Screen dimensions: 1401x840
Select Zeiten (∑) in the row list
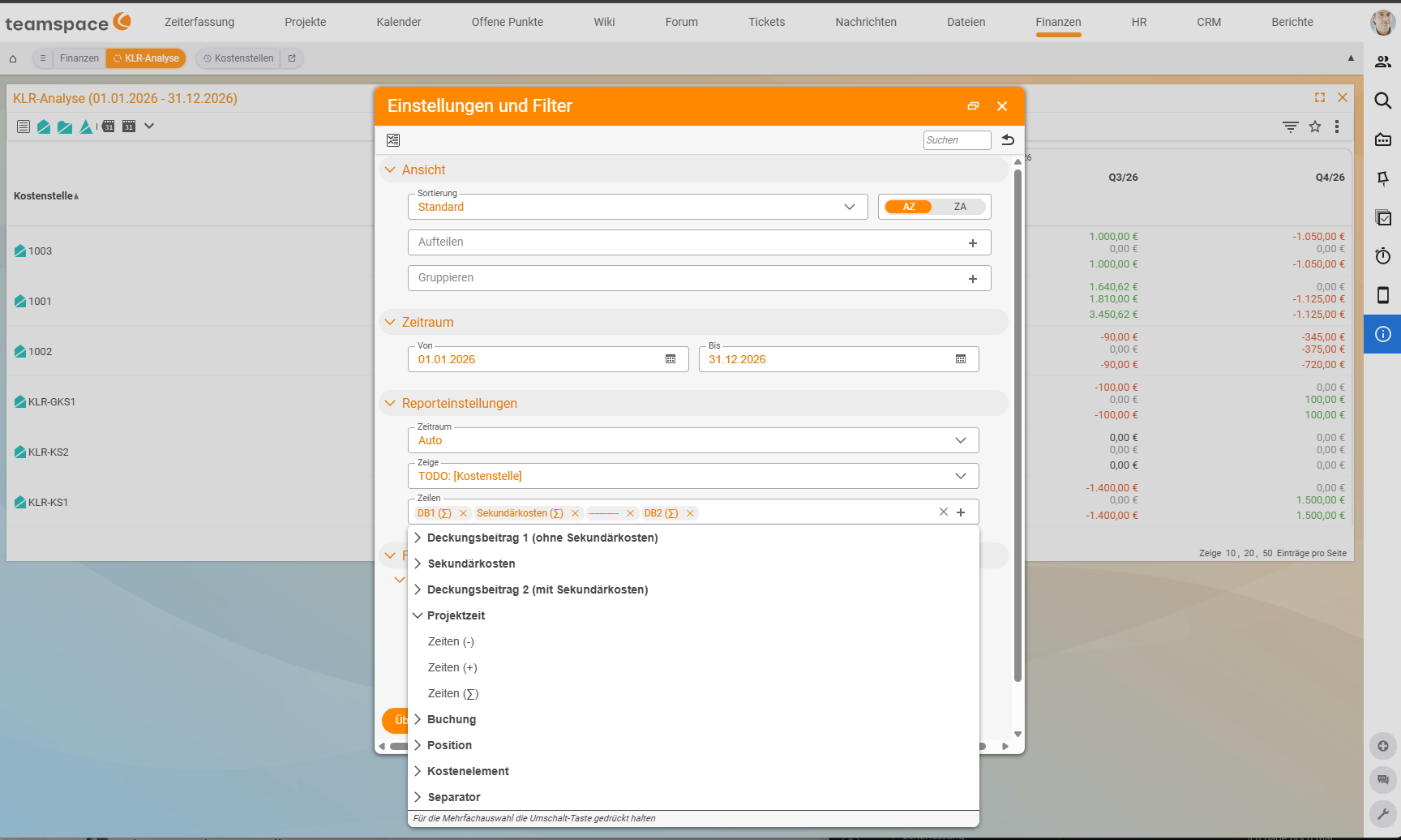point(453,693)
